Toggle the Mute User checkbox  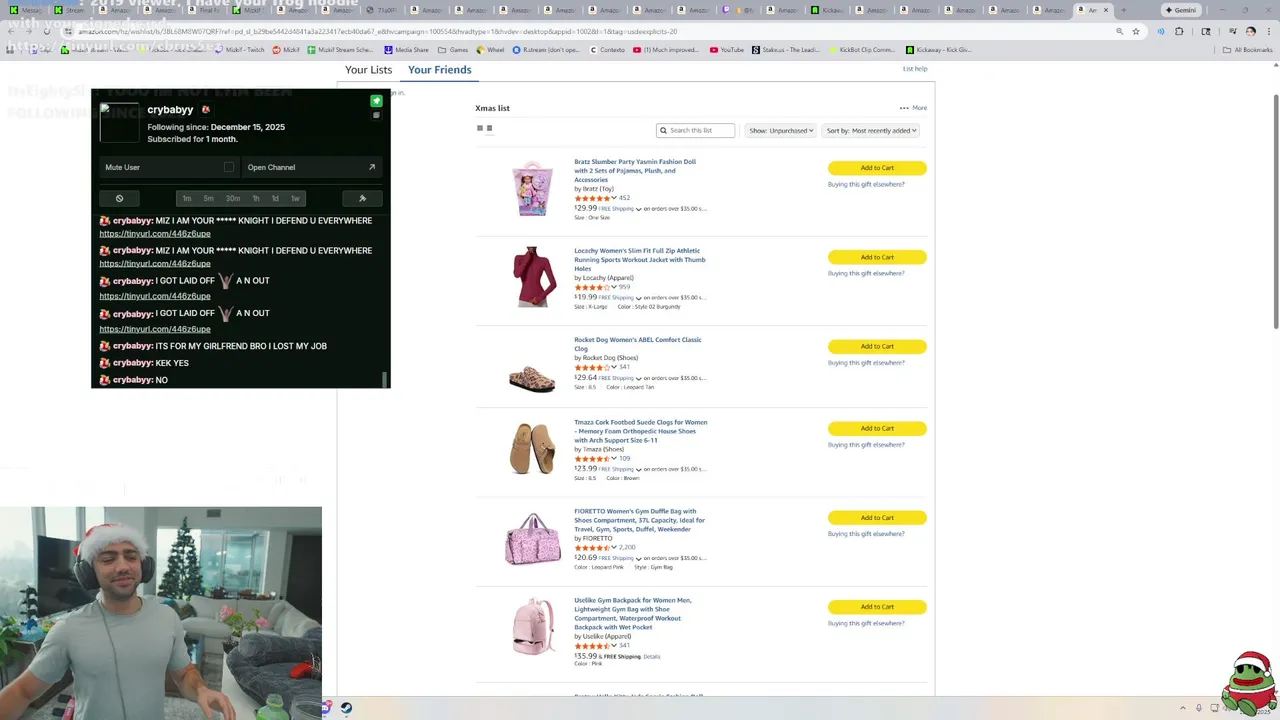pos(229,167)
